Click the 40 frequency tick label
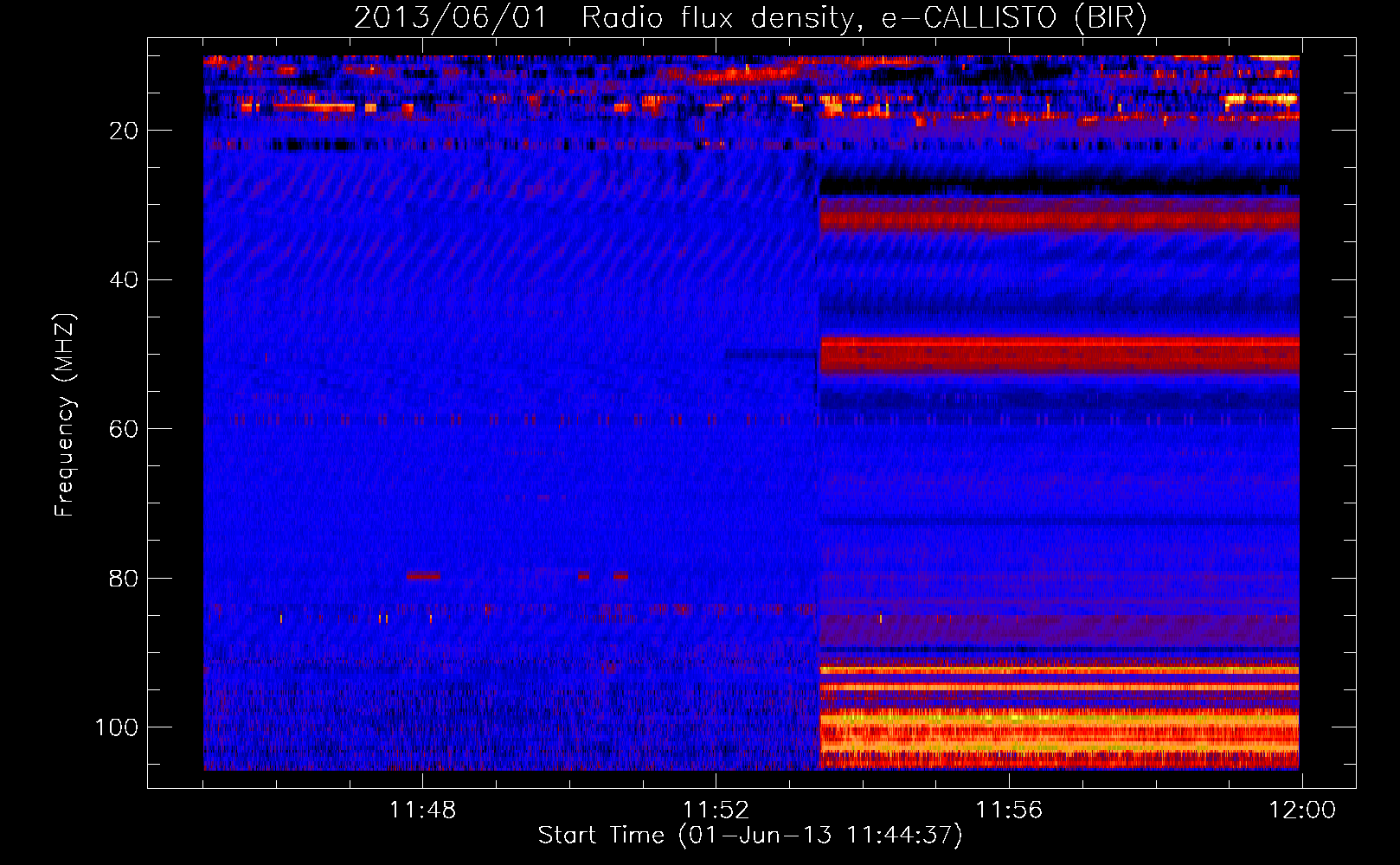This screenshot has height=865, width=1400. coord(124,280)
